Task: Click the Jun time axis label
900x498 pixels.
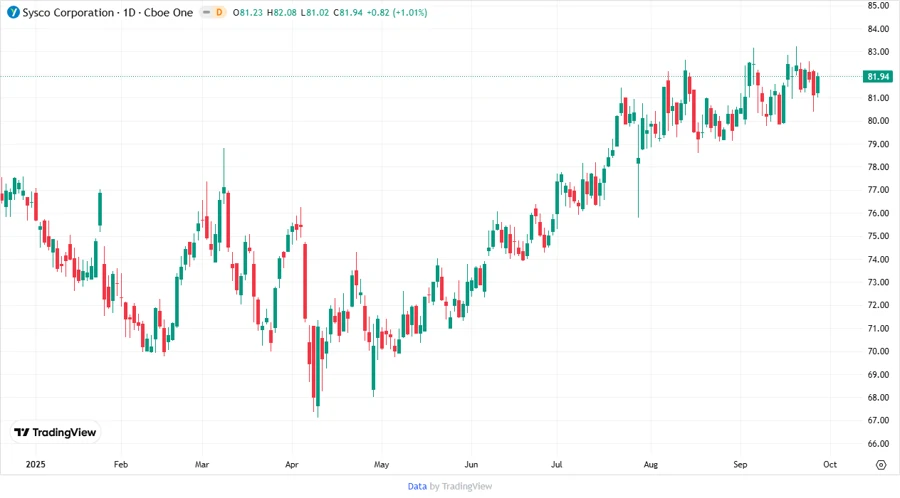Action: pyautogui.click(x=471, y=464)
